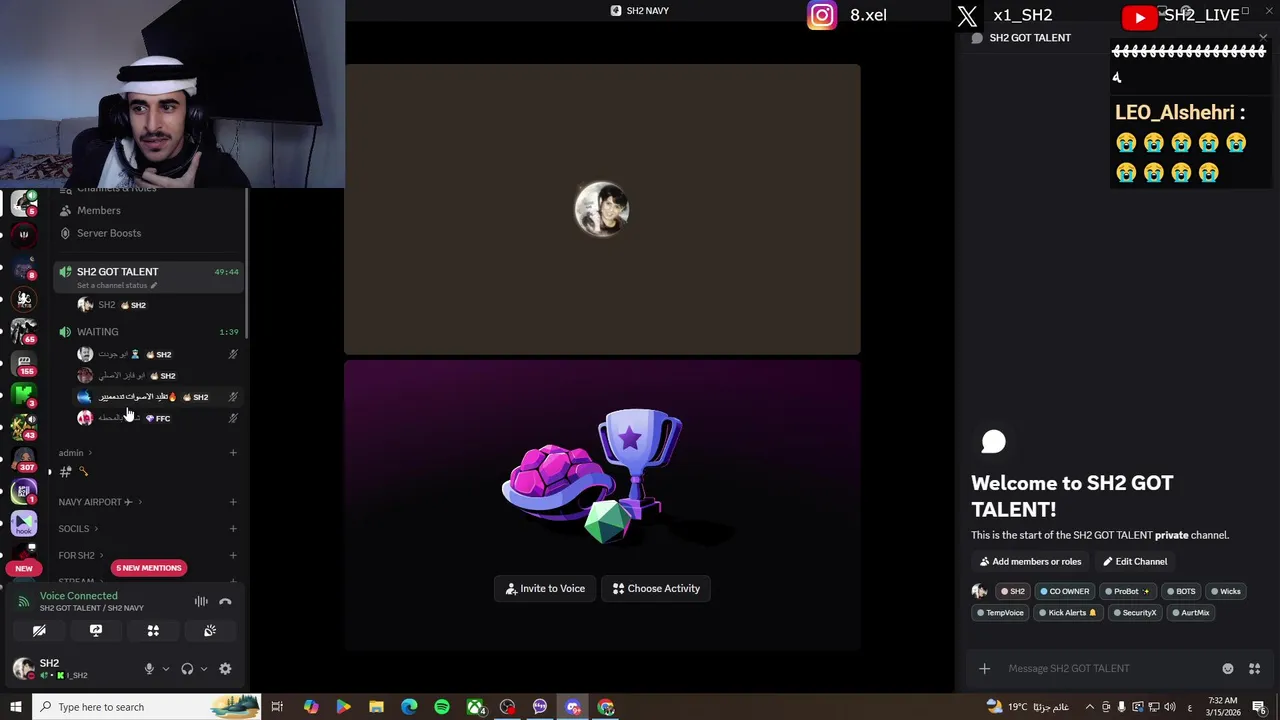The width and height of the screenshot is (1280, 720).
Task: Click the Choose Activity button
Action: (x=656, y=589)
